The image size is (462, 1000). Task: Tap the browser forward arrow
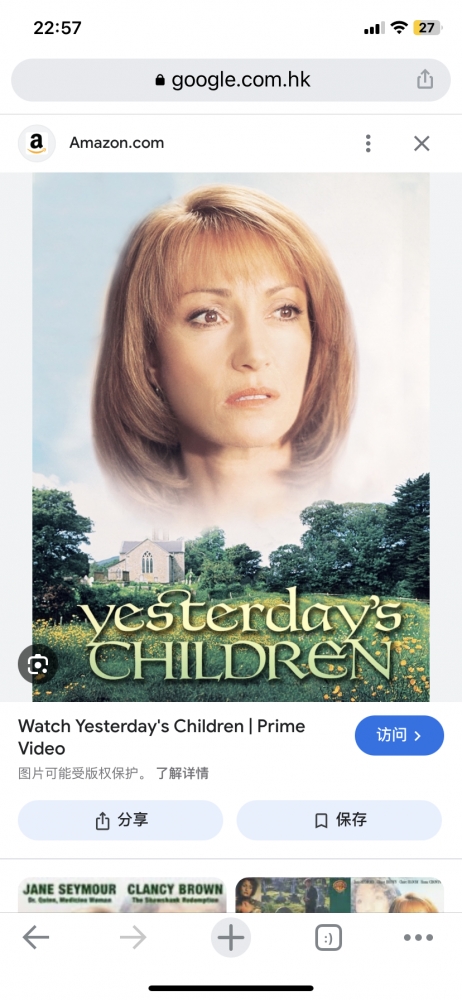tap(133, 938)
